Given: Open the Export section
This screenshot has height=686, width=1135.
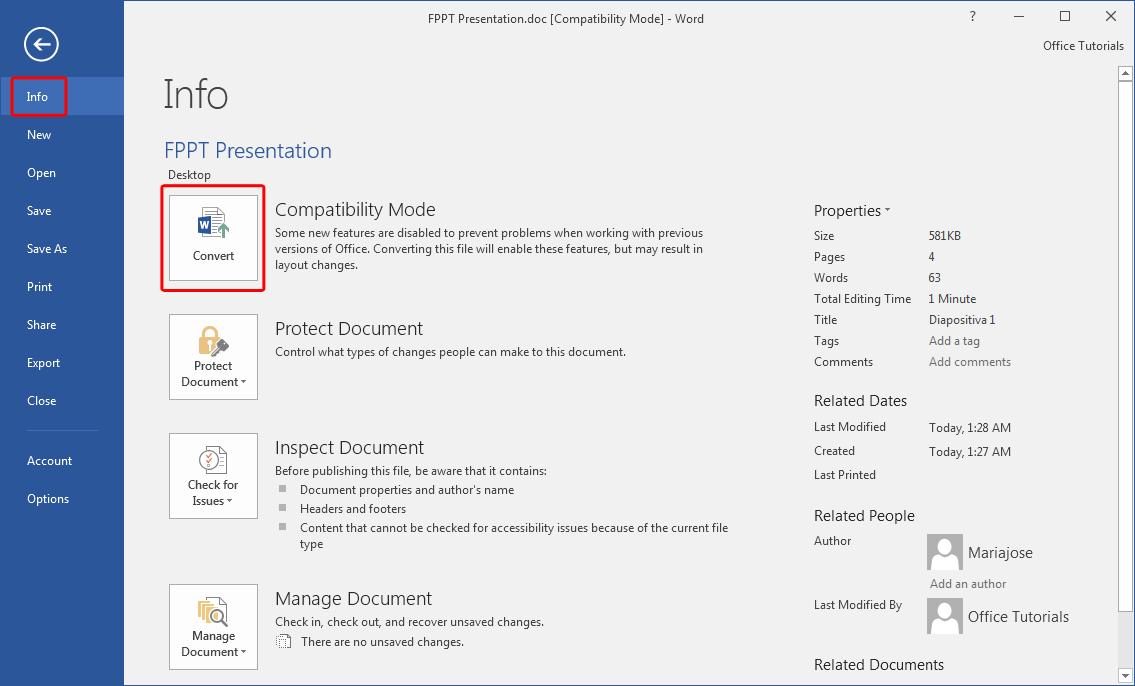Looking at the screenshot, I should click(x=41, y=362).
